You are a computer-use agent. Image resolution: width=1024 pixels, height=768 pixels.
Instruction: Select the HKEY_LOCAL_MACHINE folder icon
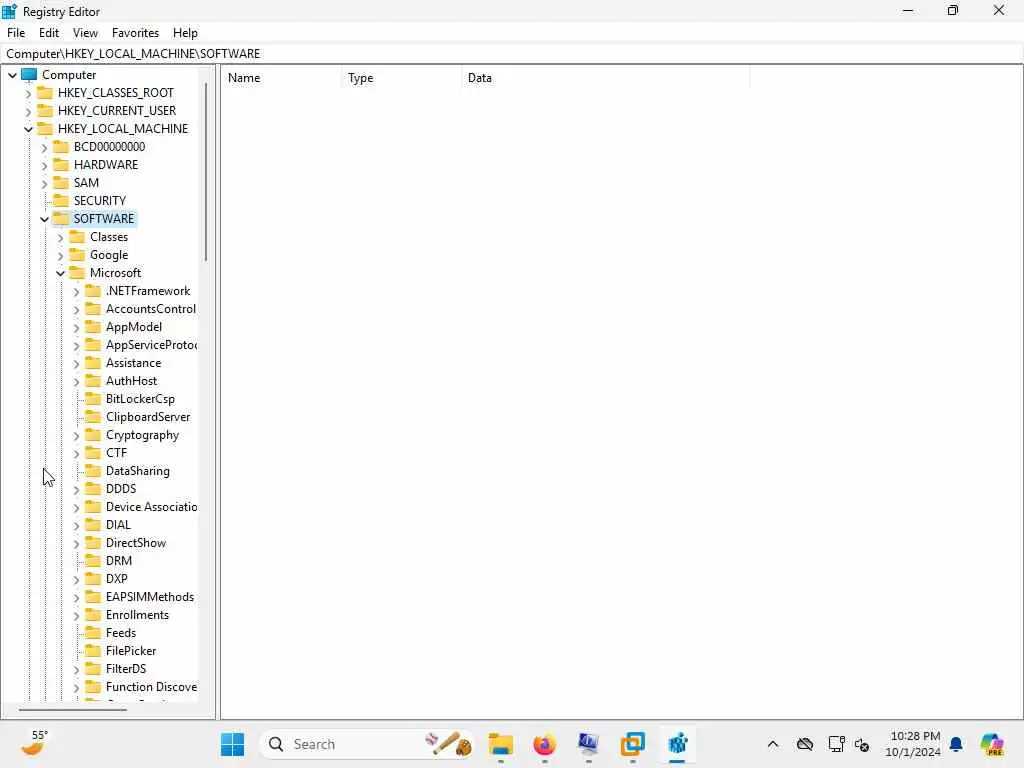[45, 128]
